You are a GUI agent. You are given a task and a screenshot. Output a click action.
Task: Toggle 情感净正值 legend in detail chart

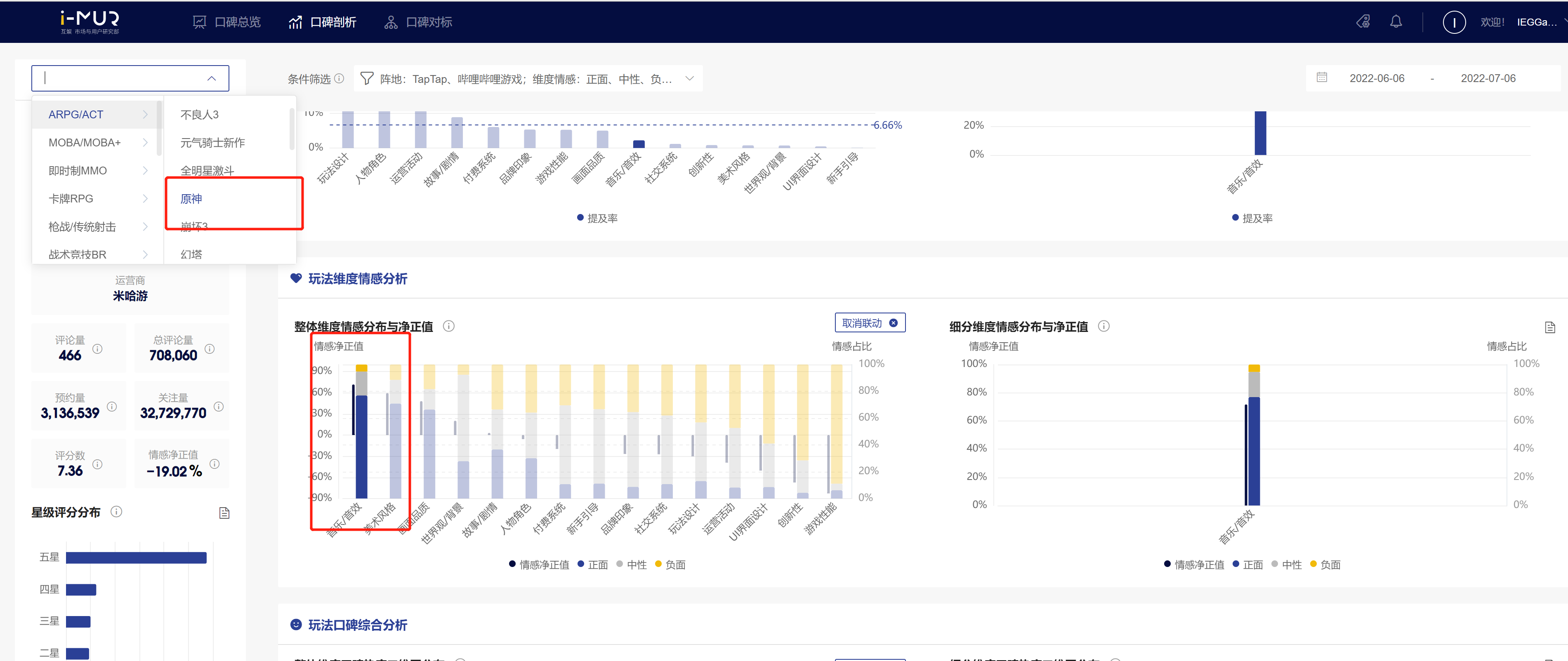(1194, 565)
